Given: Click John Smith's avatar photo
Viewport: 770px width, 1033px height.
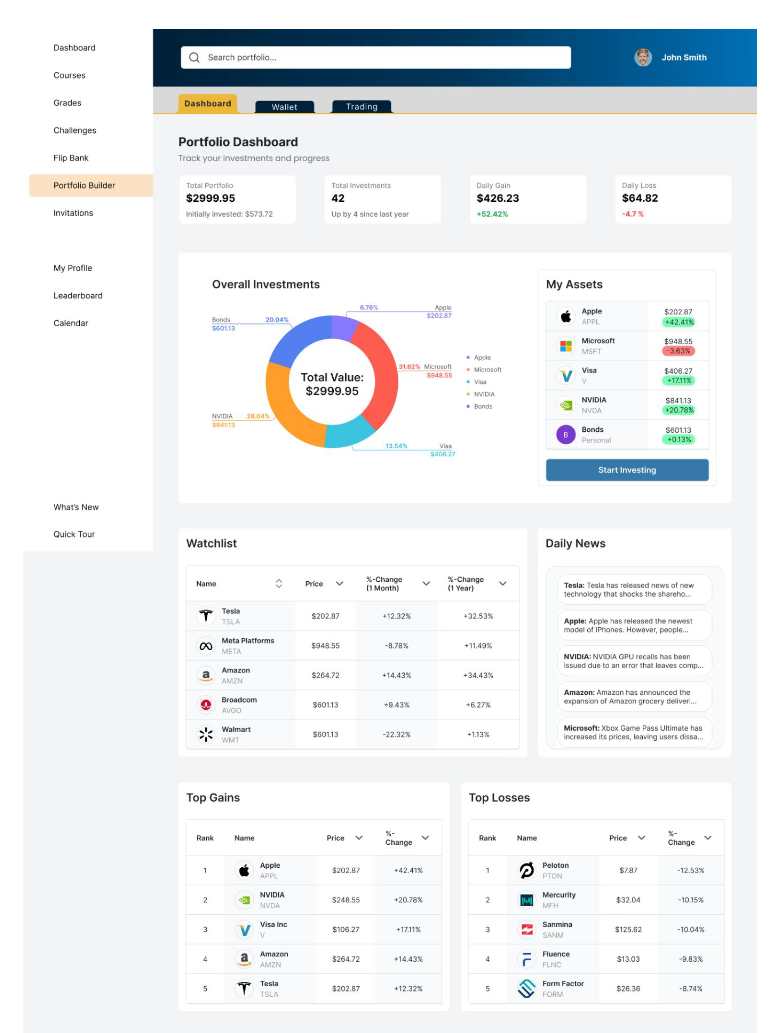Looking at the screenshot, I should pyautogui.click(x=643, y=57).
